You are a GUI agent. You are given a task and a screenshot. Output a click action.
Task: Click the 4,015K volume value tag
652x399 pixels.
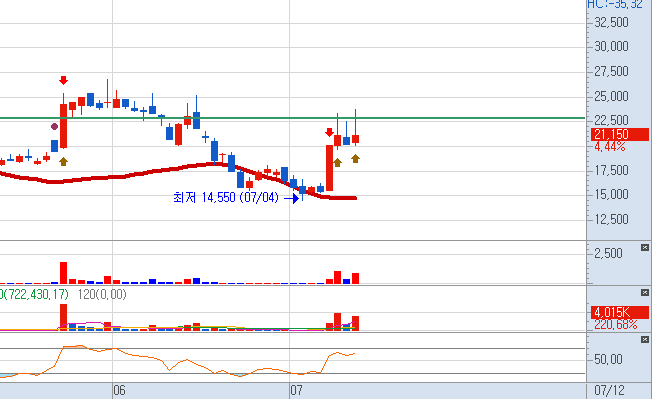point(620,312)
